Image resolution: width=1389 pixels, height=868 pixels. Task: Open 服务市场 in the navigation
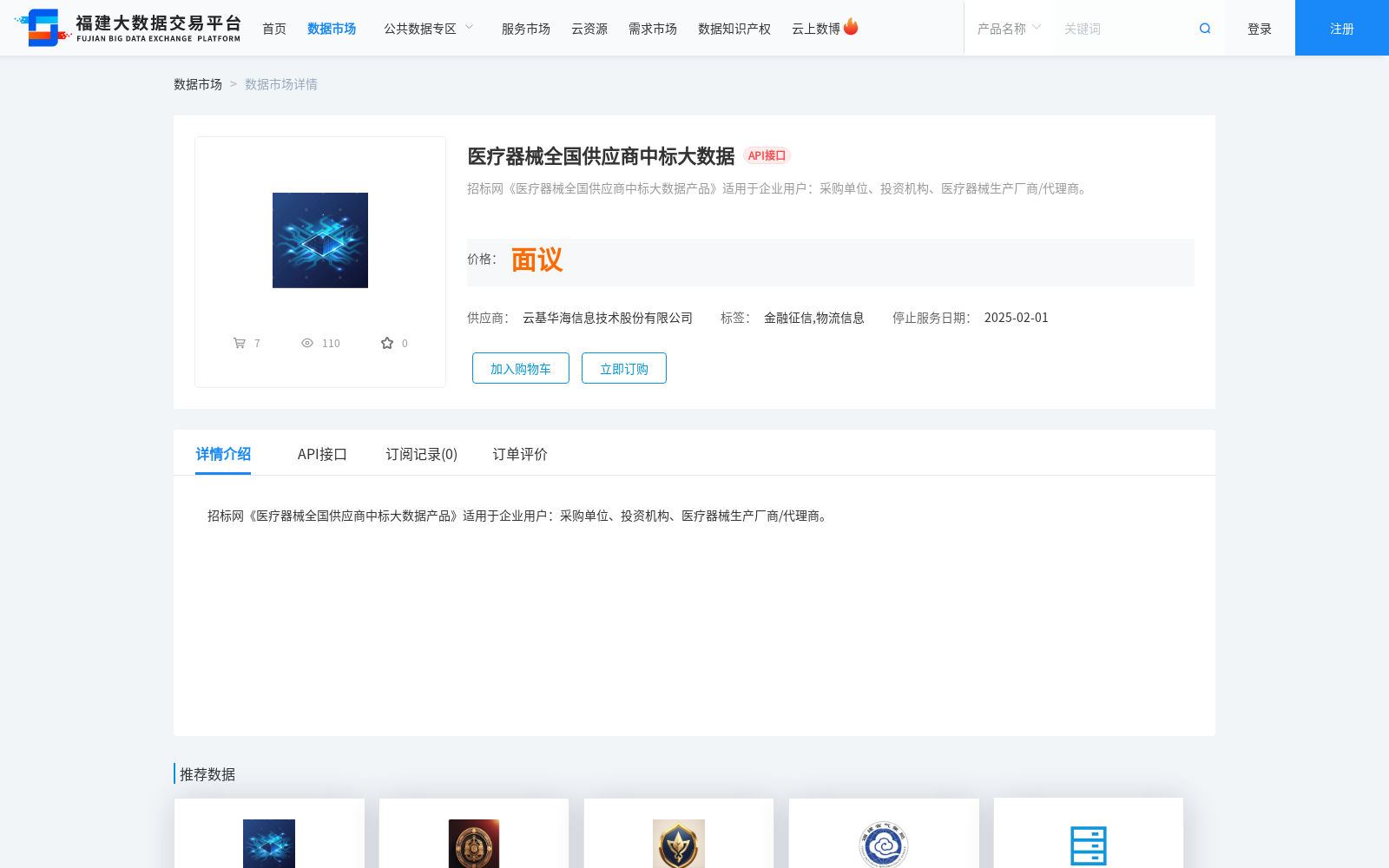526,29
